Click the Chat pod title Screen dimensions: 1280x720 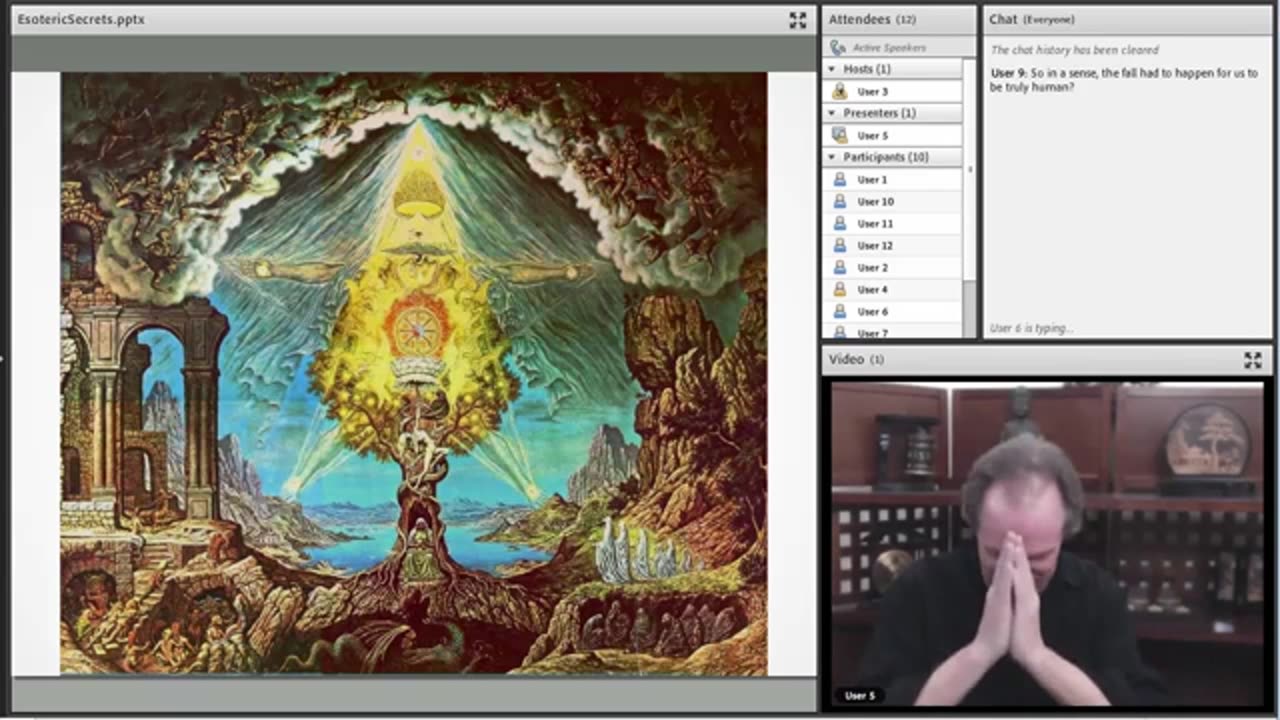tap(1003, 19)
